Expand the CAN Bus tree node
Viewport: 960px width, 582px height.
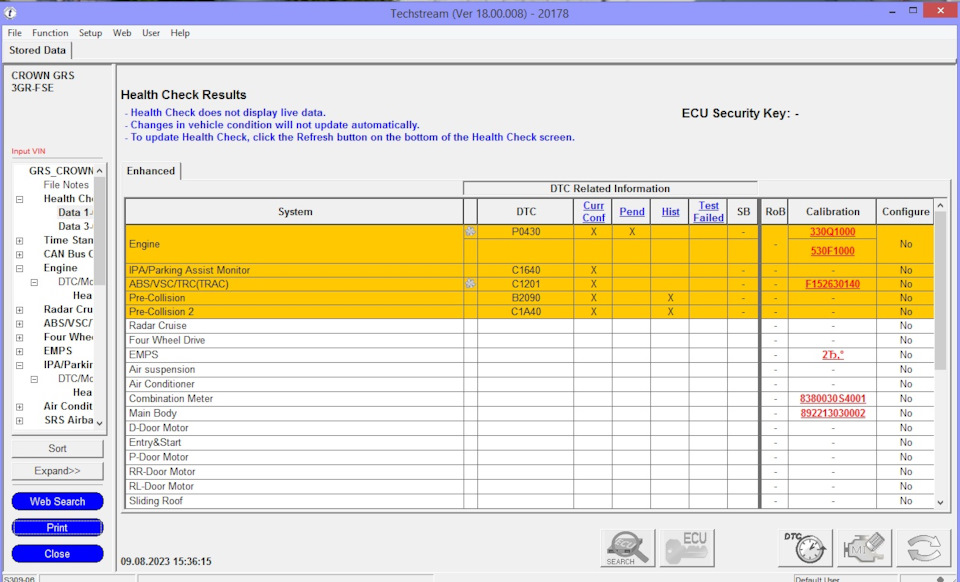(x=20, y=254)
